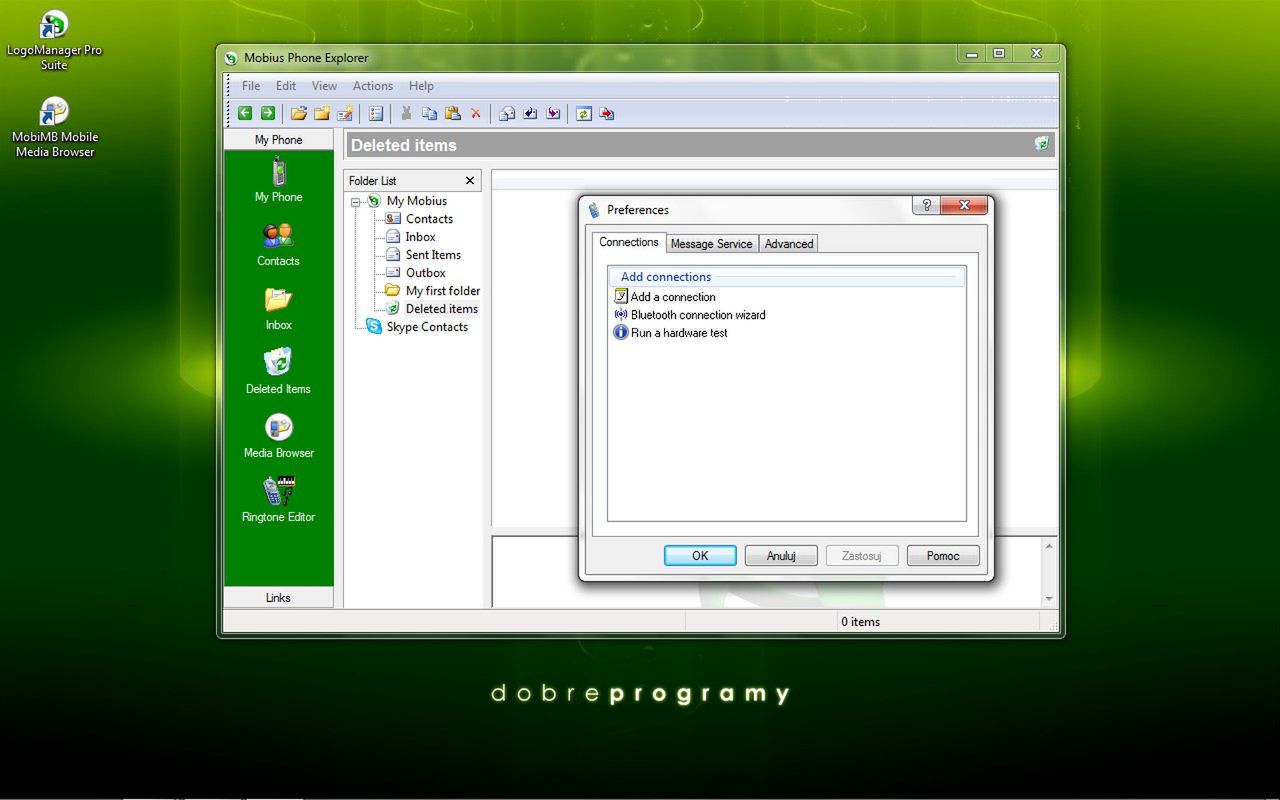Click the My Phone panel header
Screen dimensions: 1280x800
tap(279, 140)
